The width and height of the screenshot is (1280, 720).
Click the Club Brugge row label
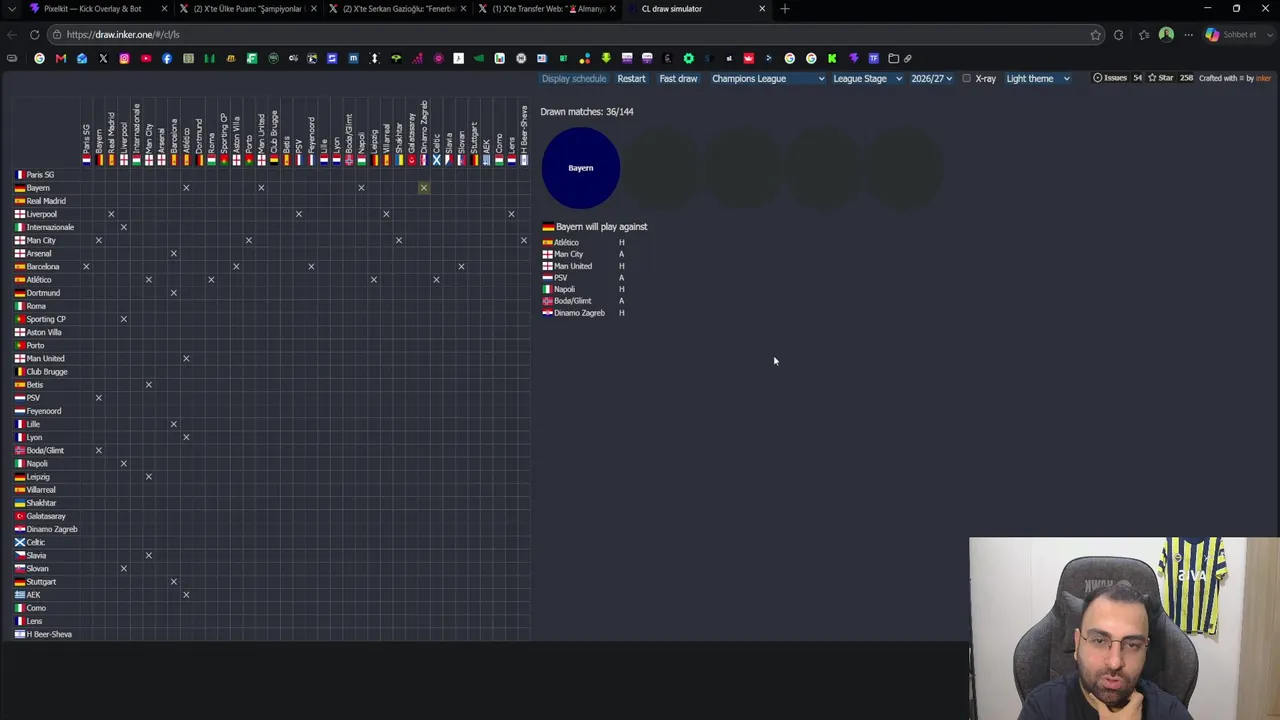coord(41,372)
